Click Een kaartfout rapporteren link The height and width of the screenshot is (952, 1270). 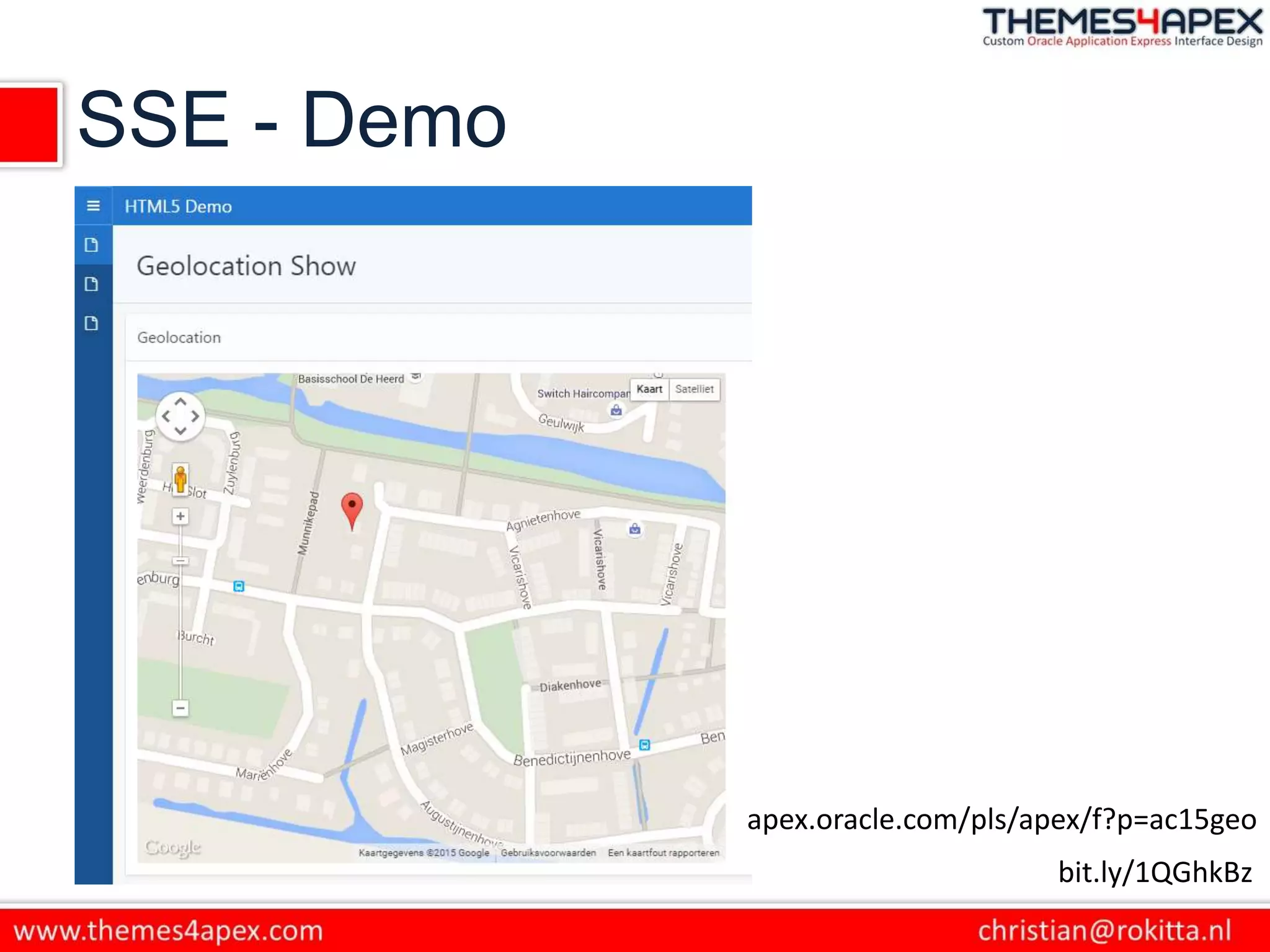pos(664,853)
